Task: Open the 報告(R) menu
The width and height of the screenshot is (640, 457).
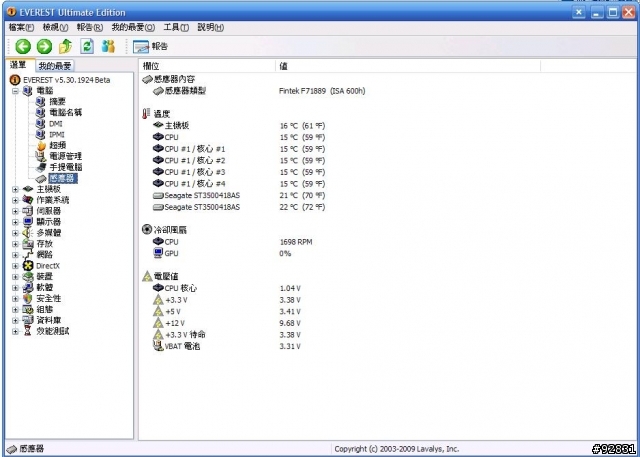Action: coord(90,27)
